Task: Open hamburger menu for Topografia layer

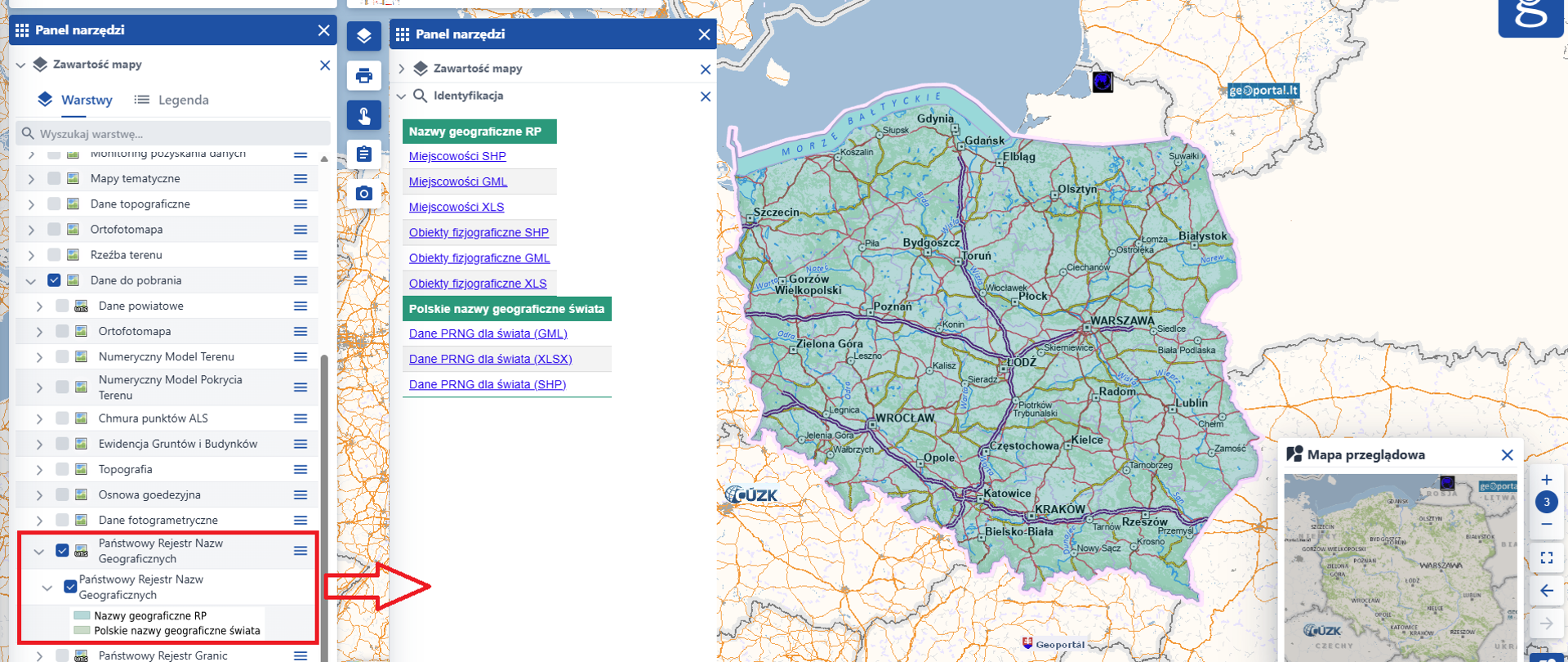Action: click(x=301, y=469)
